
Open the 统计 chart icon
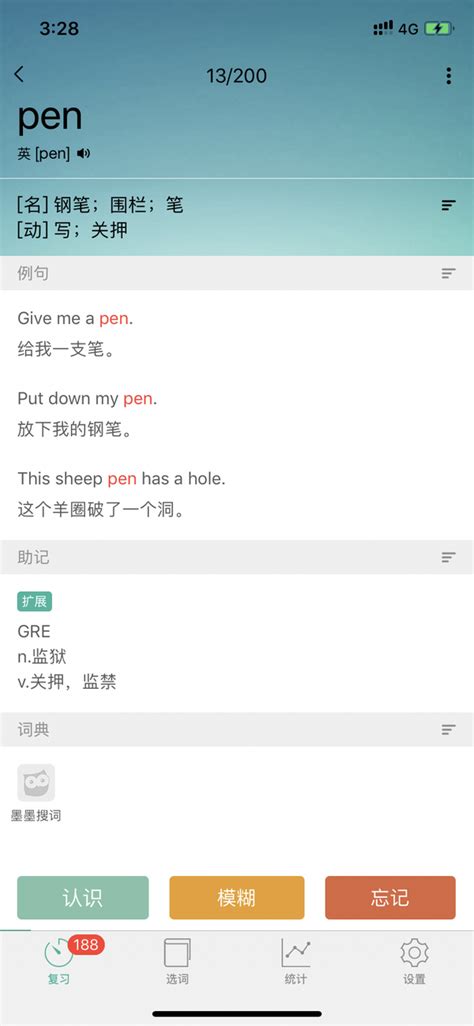pyautogui.click(x=296, y=953)
